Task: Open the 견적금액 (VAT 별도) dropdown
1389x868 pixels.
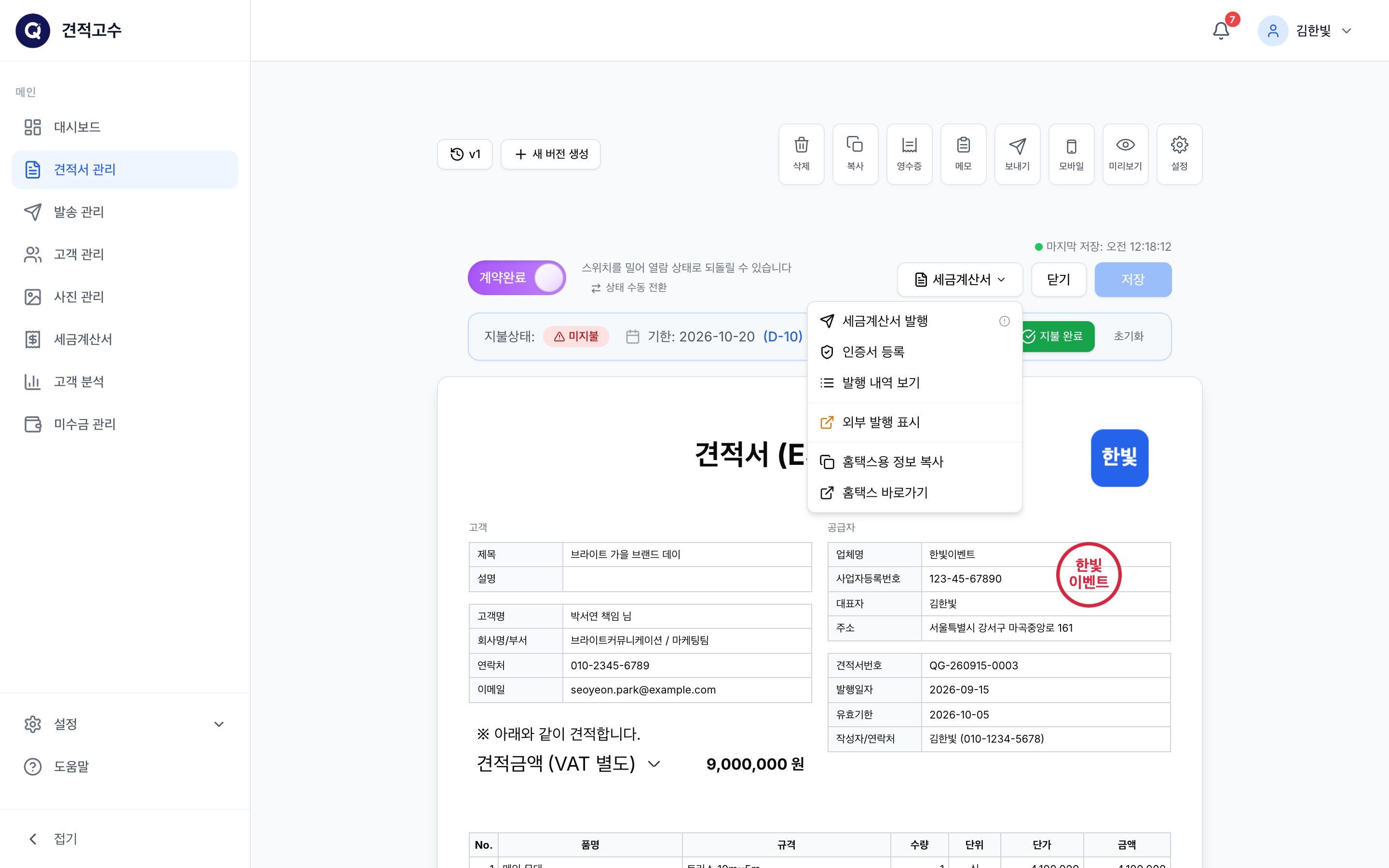Action: [x=568, y=763]
